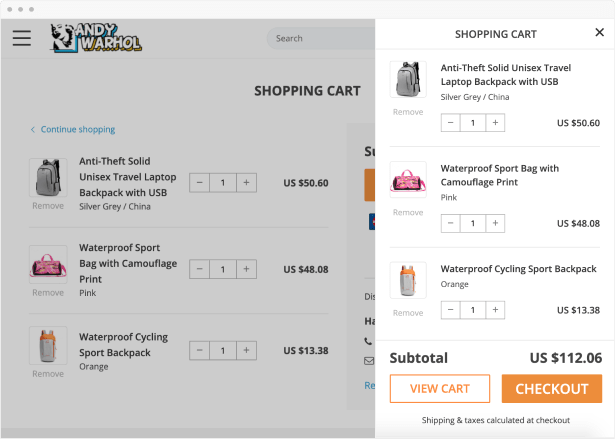615x439 pixels.
Task: Close the shopping cart side panel
Action: coord(599,32)
